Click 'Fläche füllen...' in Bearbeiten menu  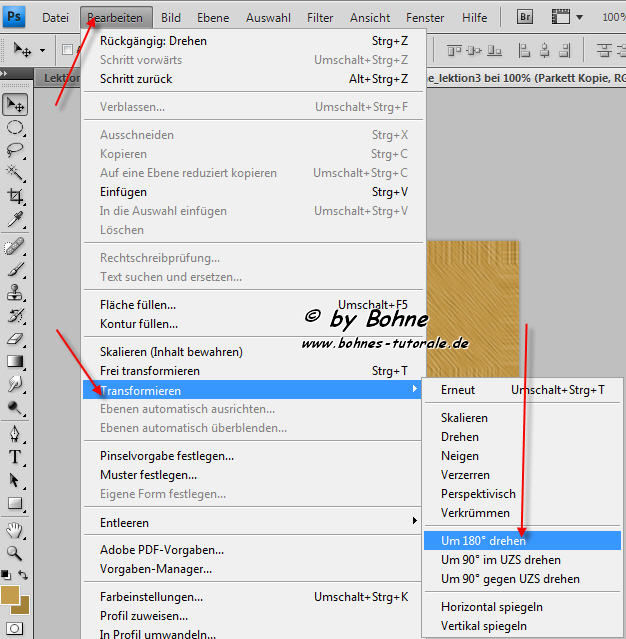point(138,305)
